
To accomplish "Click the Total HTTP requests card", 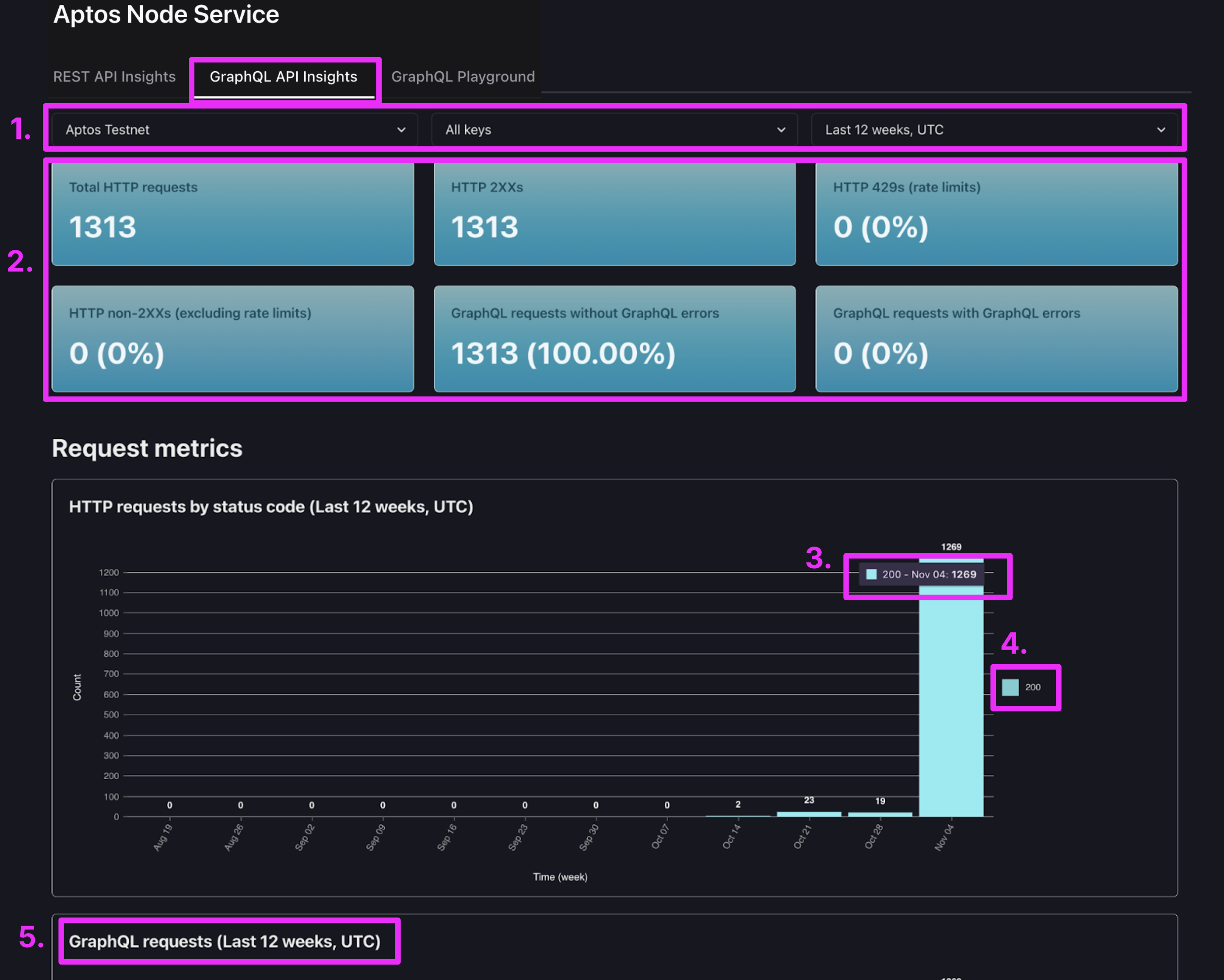I will pos(232,214).
